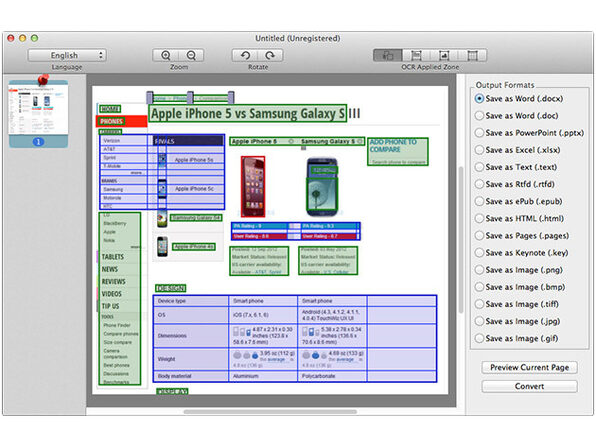Click the Apple iPhone 5s row
Image resolution: width=596 pixels, height=447 pixels.
pyautogui.click(x=194, y=160)
